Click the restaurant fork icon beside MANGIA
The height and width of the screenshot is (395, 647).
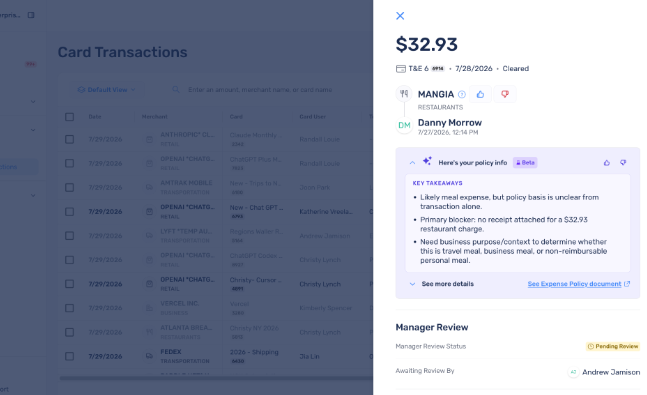(x=404, y=94)
